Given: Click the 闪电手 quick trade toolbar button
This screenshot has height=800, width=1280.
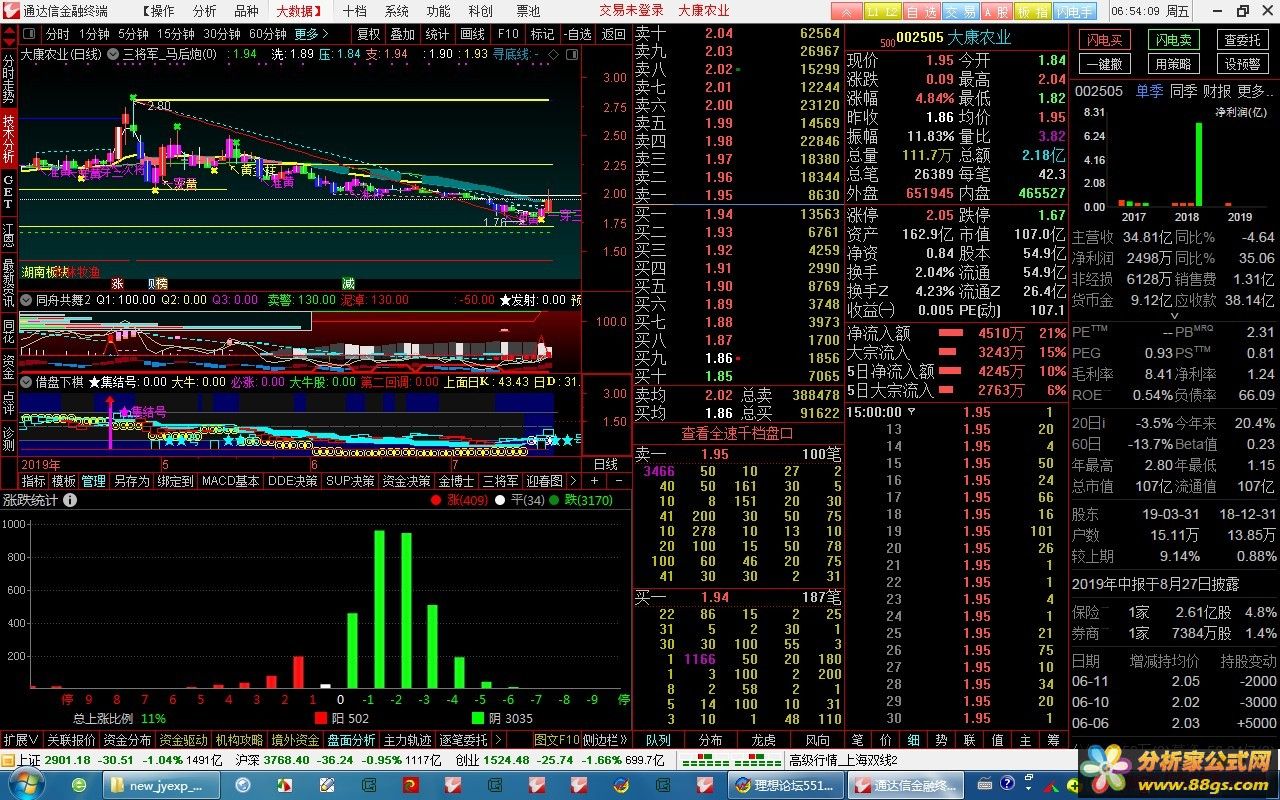Looking at the screenshot, I should 1075,11.
